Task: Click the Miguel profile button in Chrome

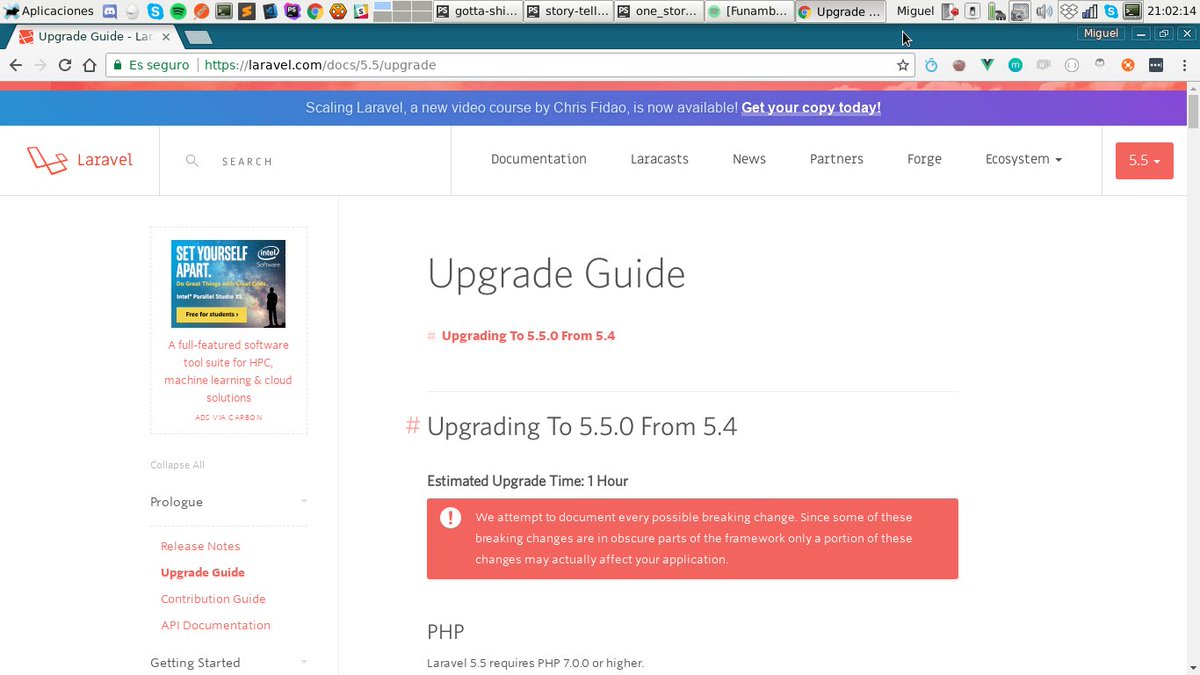Action: coord(1101,33)
